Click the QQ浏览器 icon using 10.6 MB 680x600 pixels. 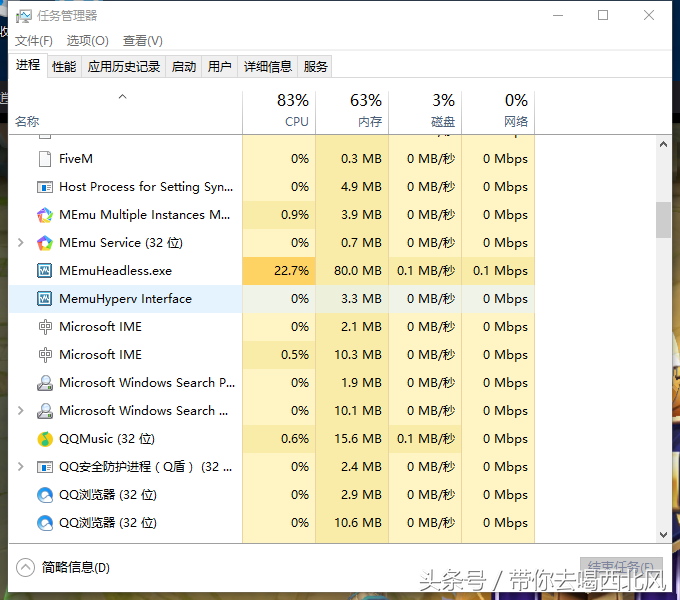point(45,523)
